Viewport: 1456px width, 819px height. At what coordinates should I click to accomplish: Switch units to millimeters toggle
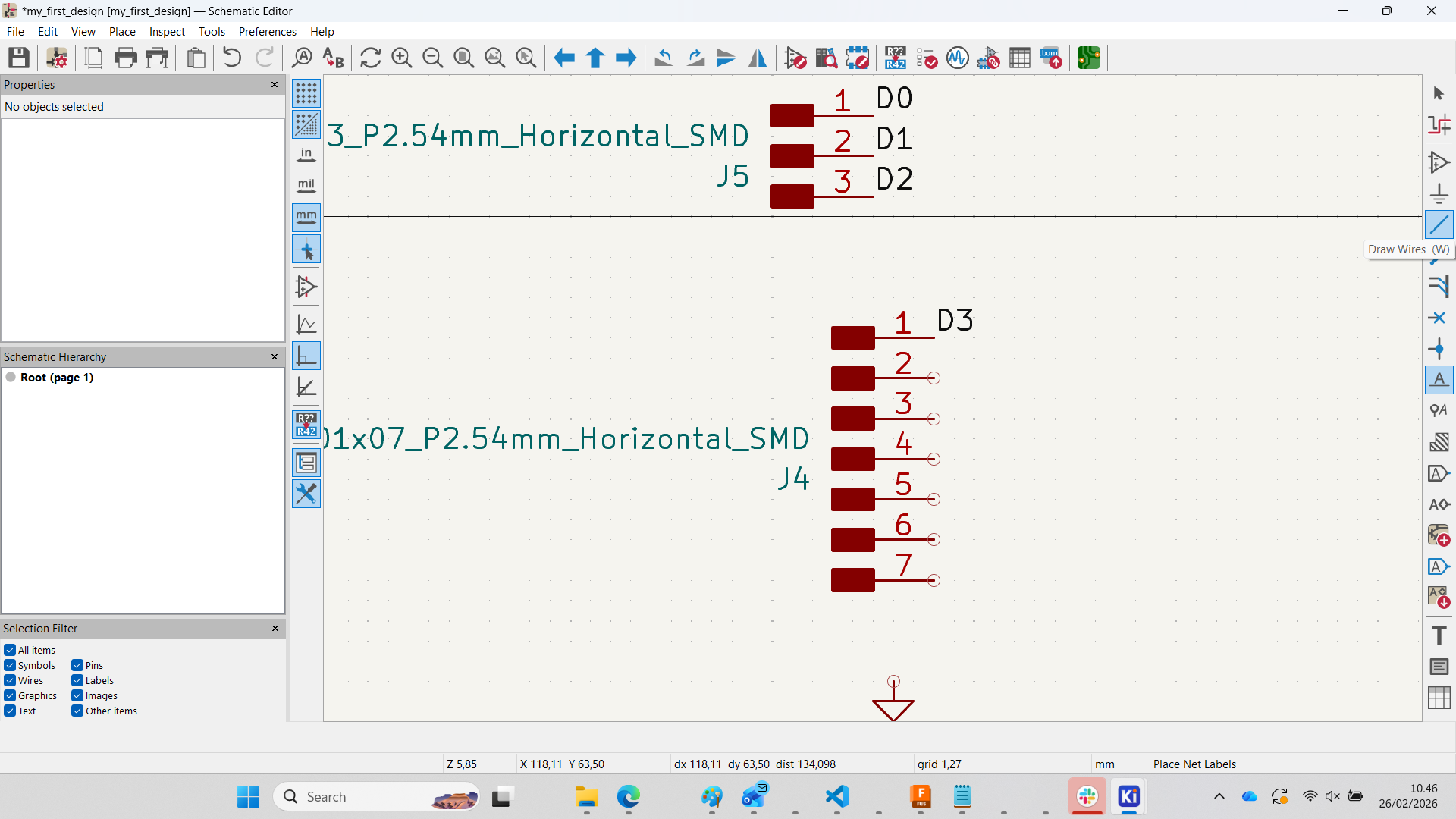click(x=306, y=218)
